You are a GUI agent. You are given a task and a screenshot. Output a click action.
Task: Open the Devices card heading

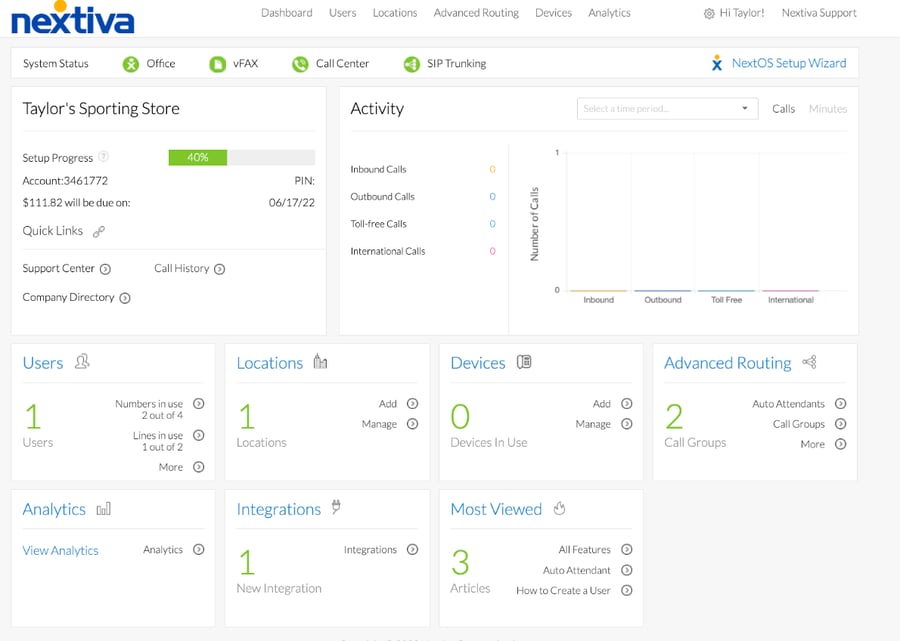478,363
